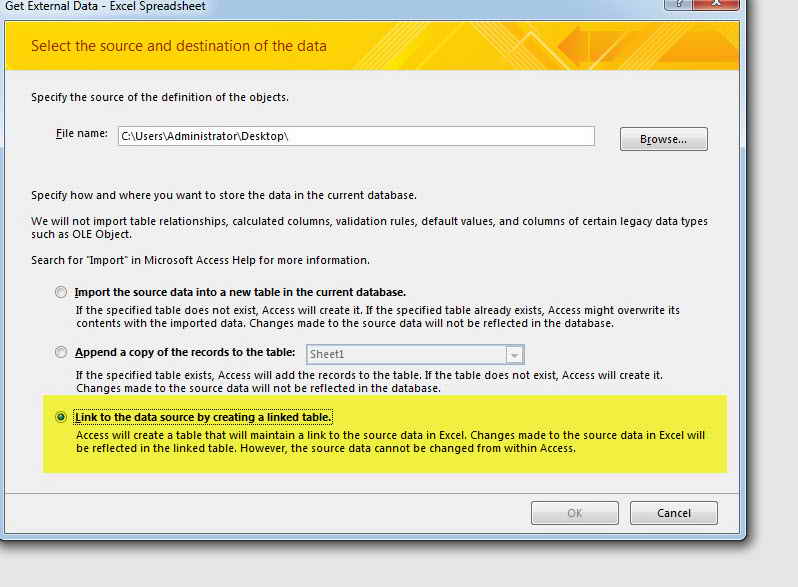
Task: Click the Browse... button
Action: tap(664, 139)
